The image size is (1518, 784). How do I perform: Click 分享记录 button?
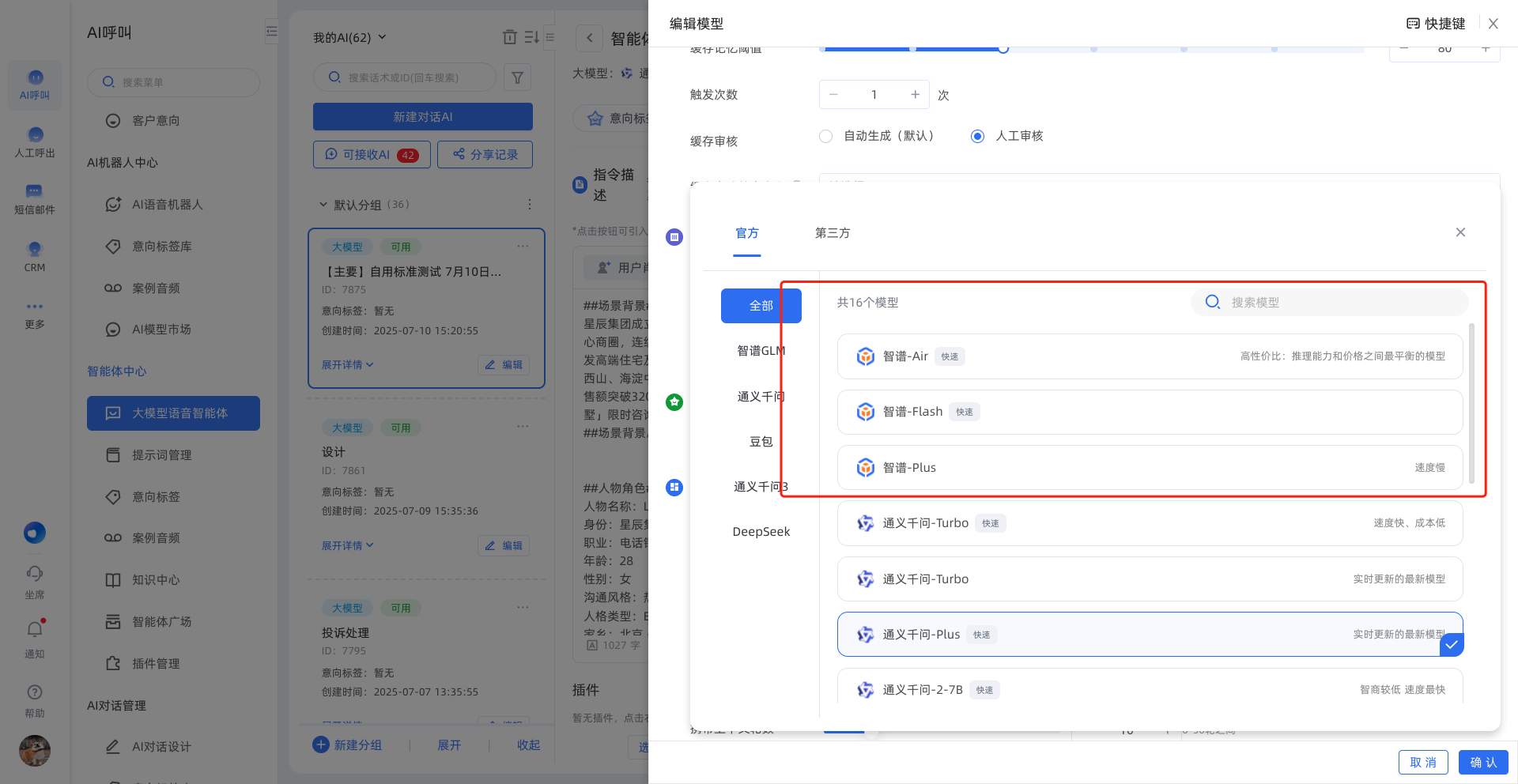point(485,155)
